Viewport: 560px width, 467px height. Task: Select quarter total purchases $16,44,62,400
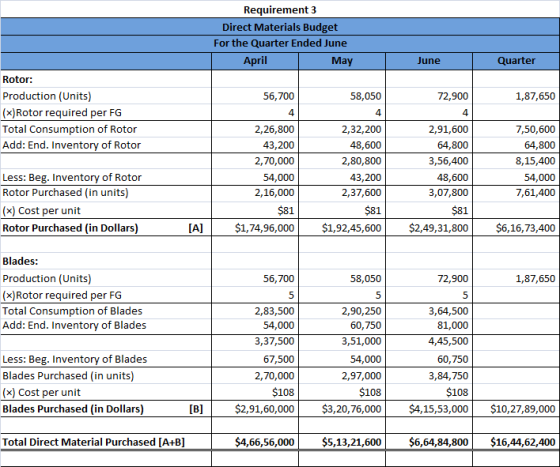(523, 442)
